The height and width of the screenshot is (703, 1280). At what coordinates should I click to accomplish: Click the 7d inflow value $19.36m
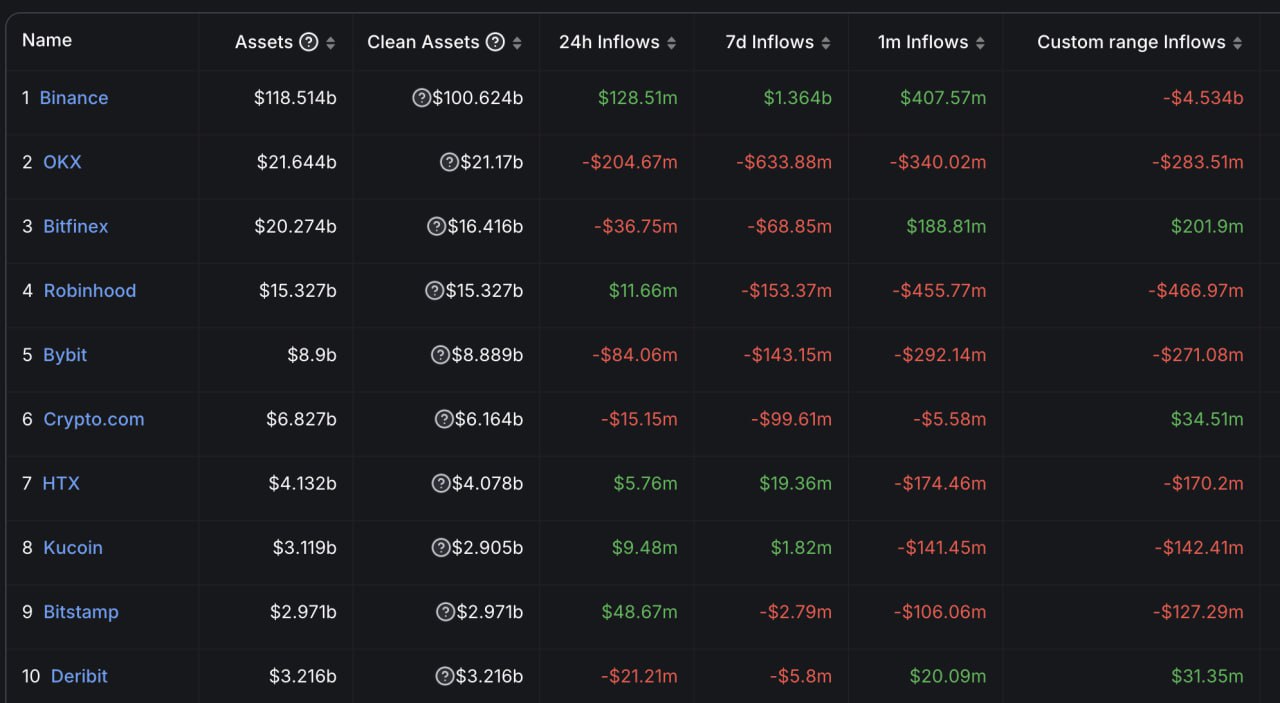pos(796,483)
